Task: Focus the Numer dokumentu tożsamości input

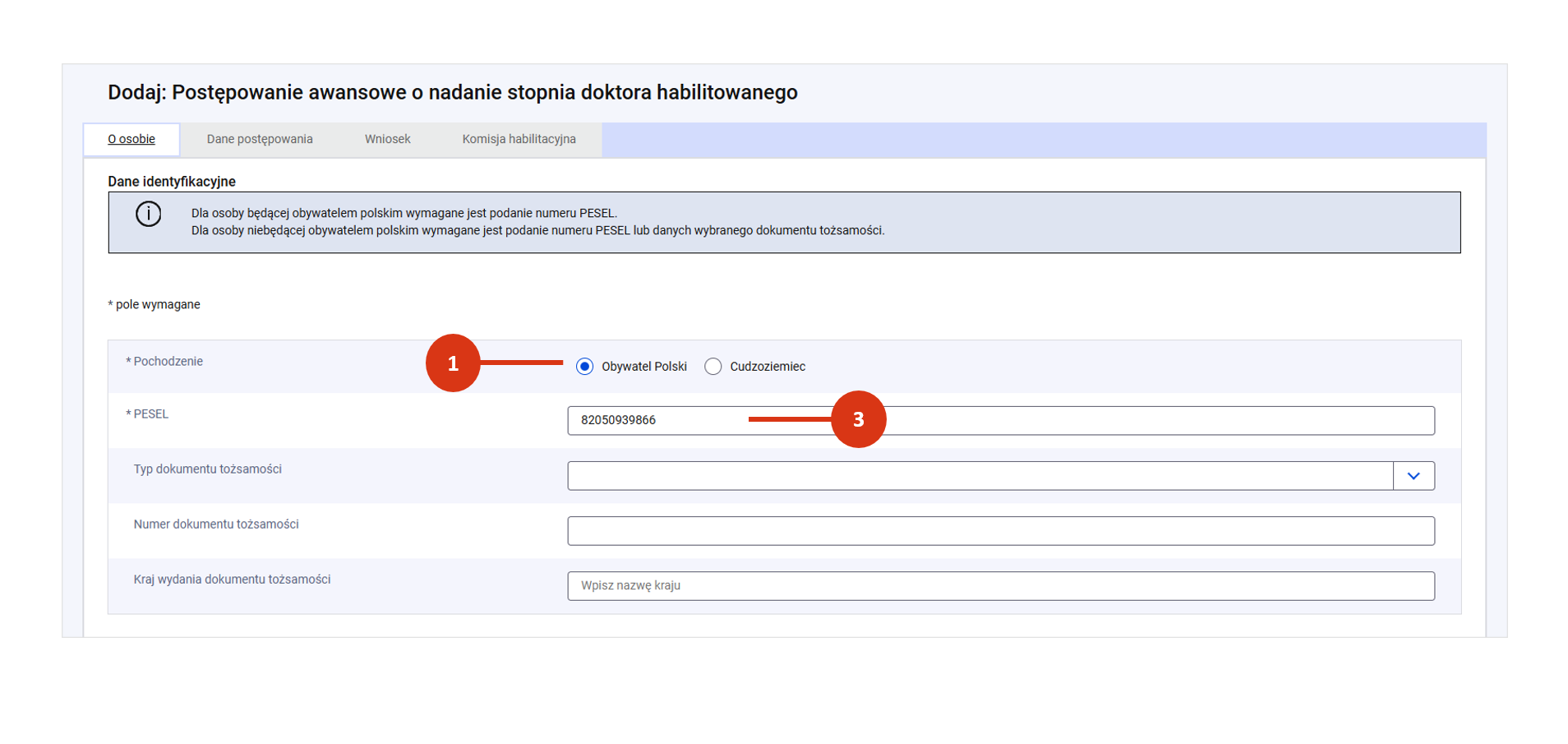Action: click(1000, 531)
